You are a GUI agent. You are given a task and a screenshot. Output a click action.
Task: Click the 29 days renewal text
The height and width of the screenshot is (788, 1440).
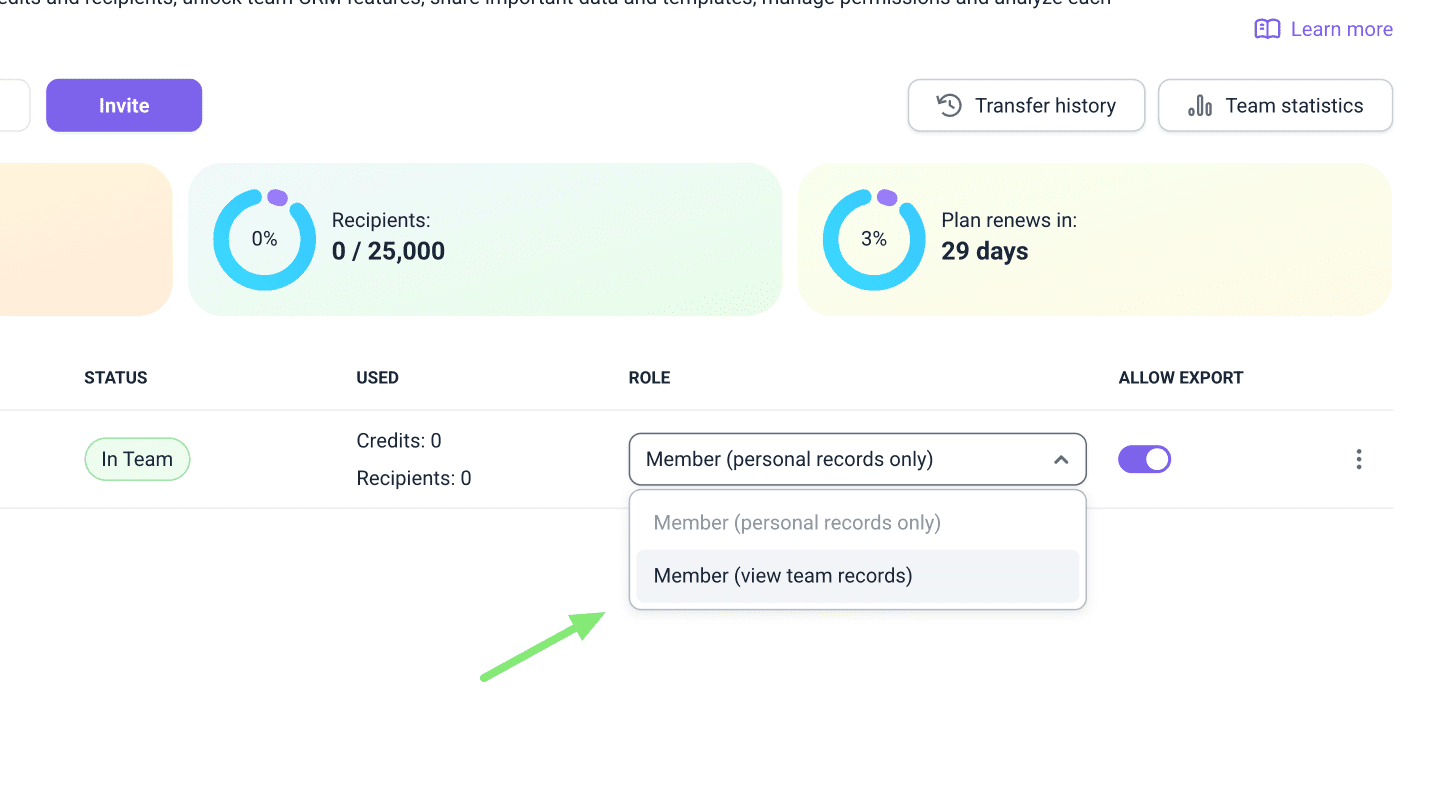point(984,251)
